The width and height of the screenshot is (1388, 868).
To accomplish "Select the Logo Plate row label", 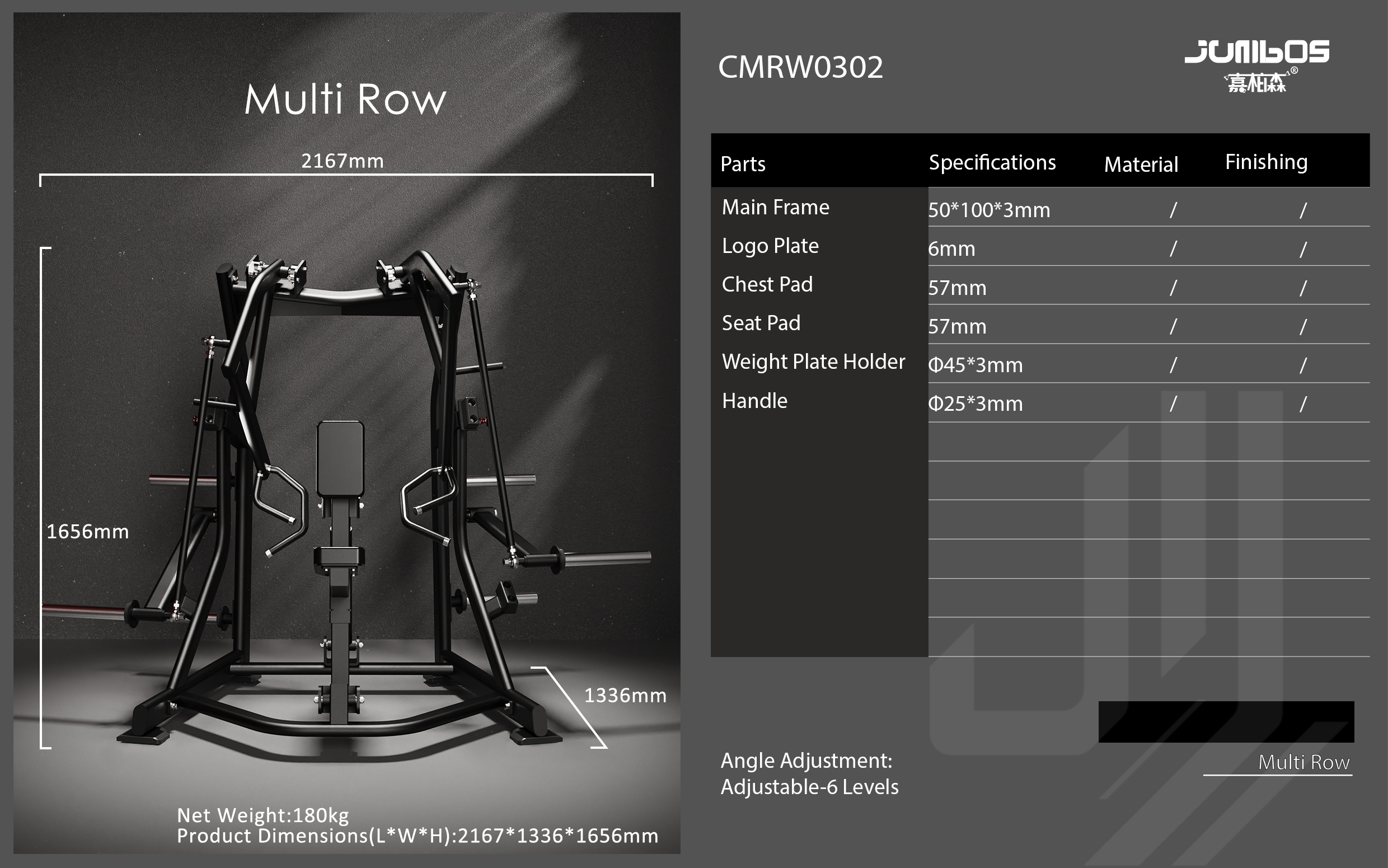I will pyautogui.click(x=770, y=246).
